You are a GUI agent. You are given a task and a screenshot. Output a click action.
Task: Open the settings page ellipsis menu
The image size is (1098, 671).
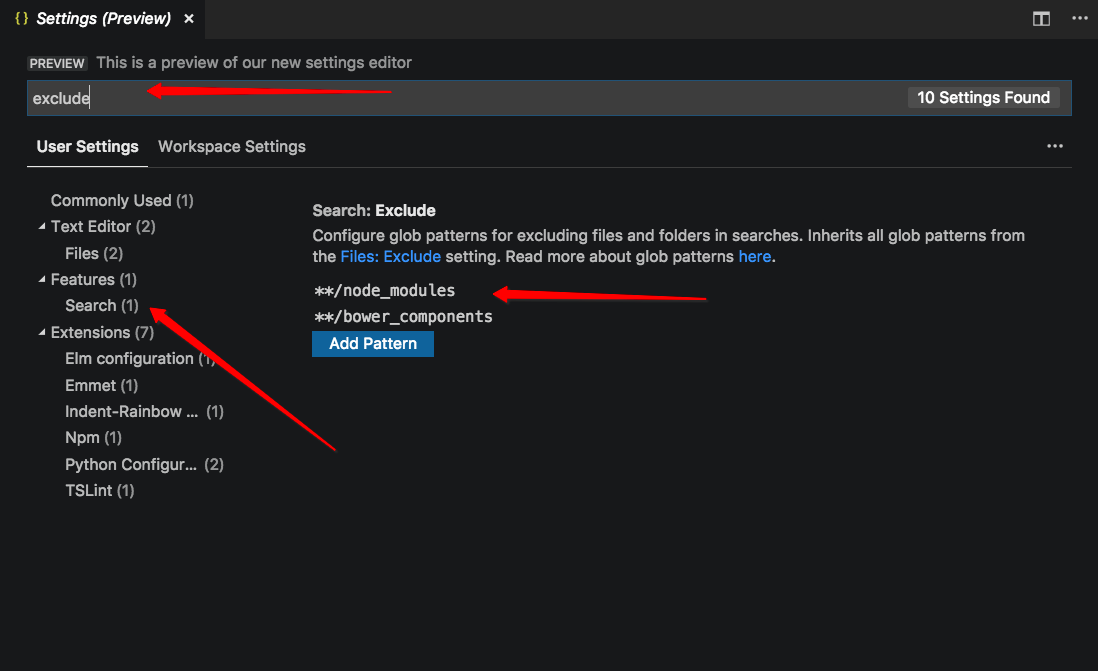[x=1055, y=146]
